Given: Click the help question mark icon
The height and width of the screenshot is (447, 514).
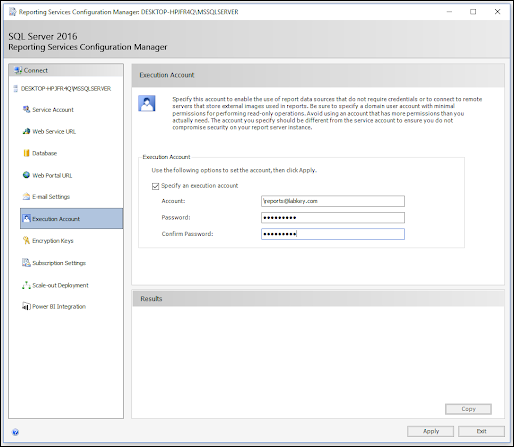Looking at the screenshot, I should [x=15, y=432].
